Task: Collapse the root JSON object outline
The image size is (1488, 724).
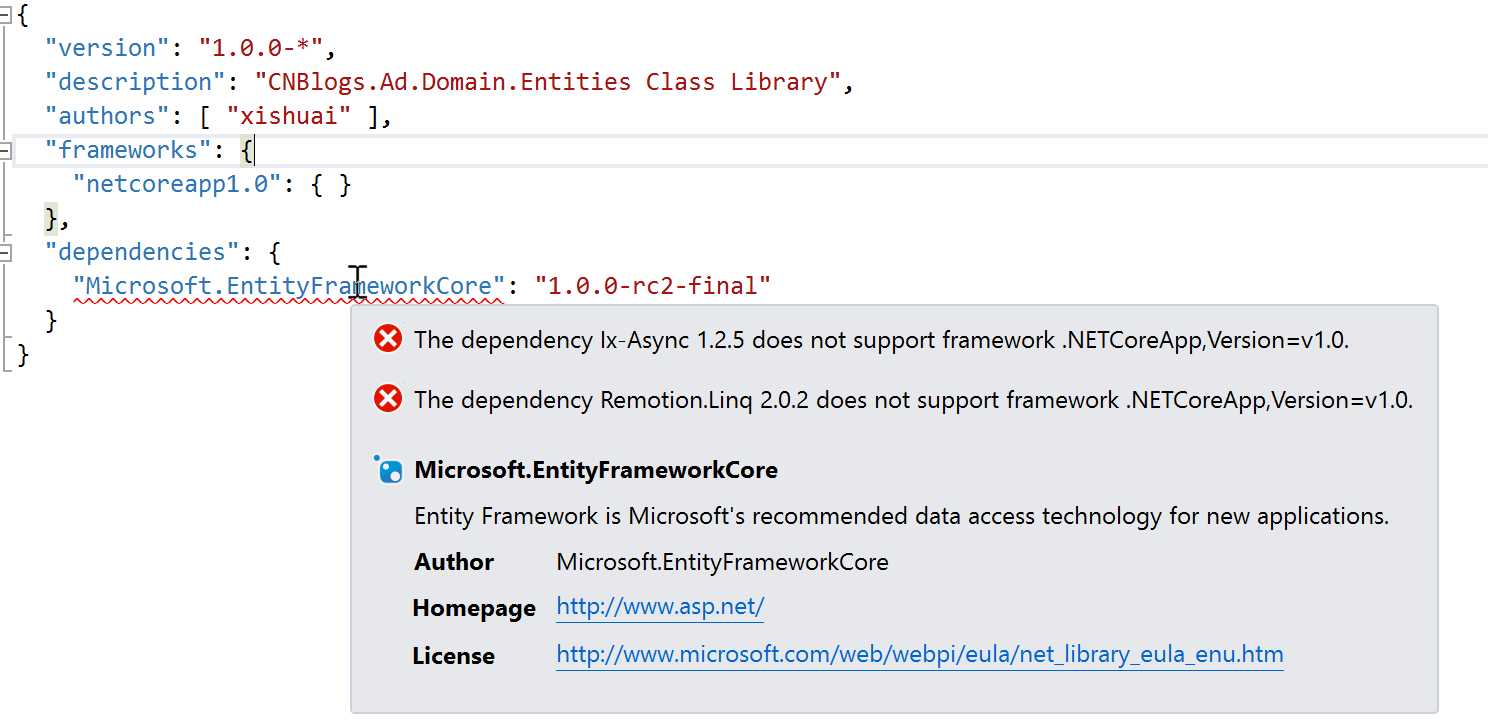Action: click(x=5, y=14)
